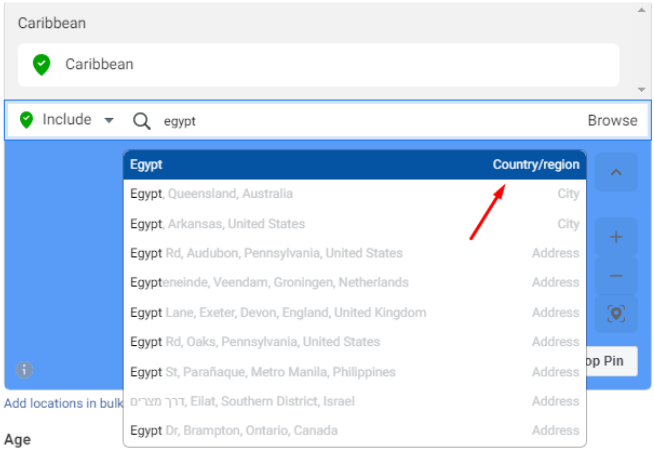Click the map locate pin icon
This screenshot has height=459, width=654.
pos(616,314)
